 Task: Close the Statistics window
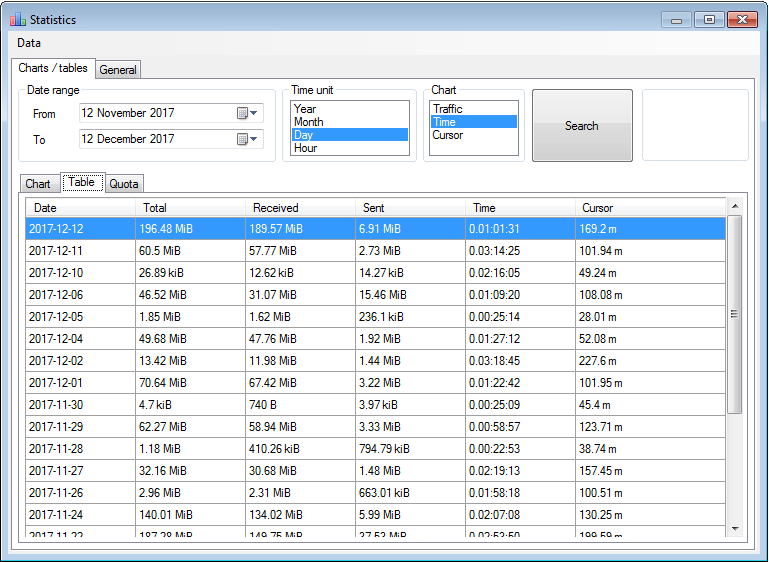point(742,20)
